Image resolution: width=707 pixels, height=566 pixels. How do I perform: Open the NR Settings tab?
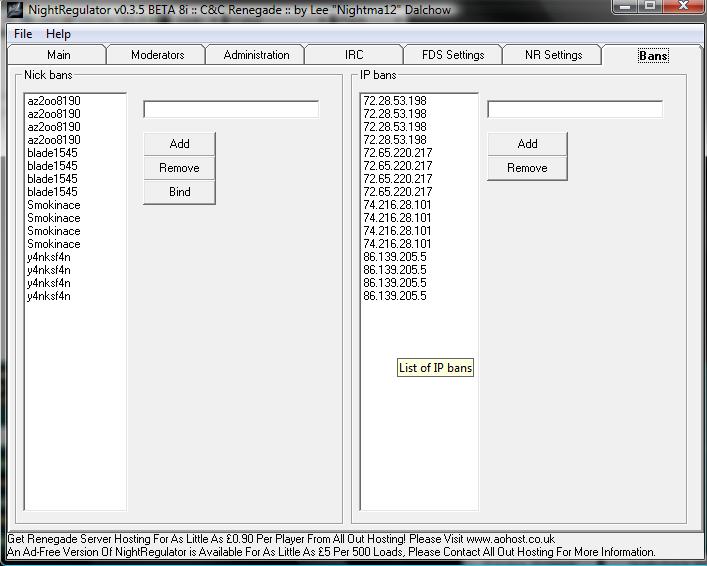point(553,55)
